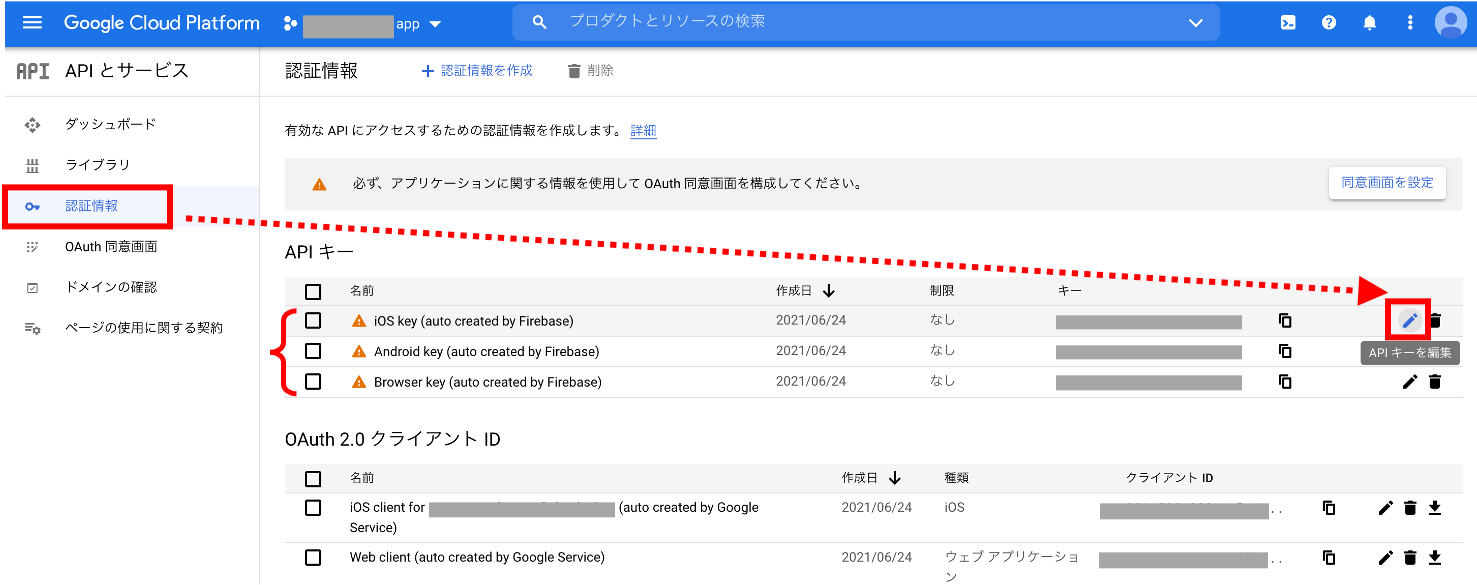Open ページの使用に関する契約 sidebar item
Viewport: 1477px width, 585px height.
tap(144, 328)
